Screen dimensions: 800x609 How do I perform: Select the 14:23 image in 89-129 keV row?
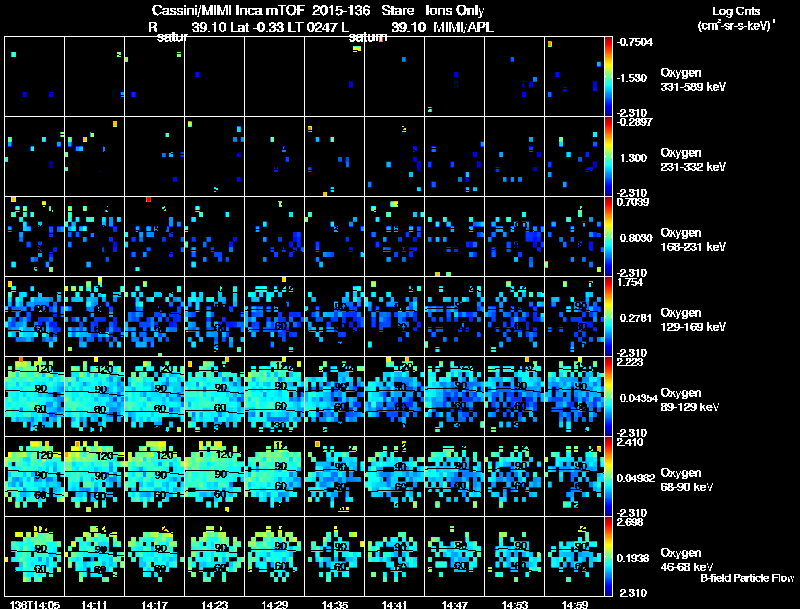pos(214,396)
